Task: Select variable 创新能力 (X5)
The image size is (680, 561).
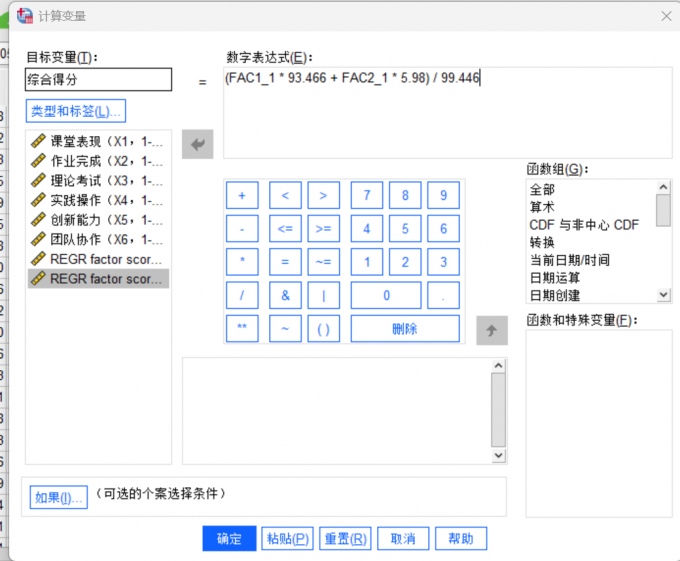Action: [98, 220]
